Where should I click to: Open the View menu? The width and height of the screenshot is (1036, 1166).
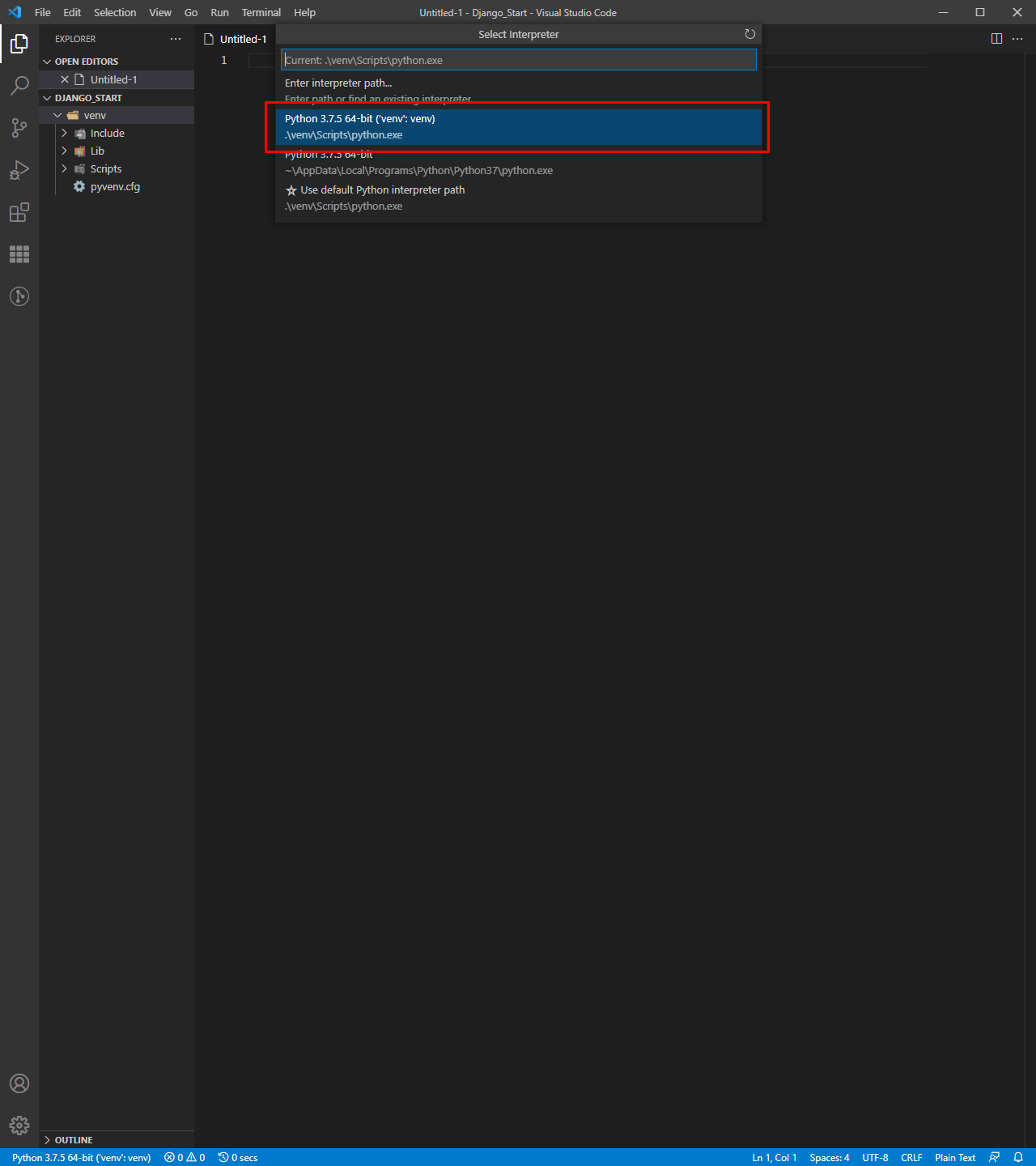tap(160, 12)
